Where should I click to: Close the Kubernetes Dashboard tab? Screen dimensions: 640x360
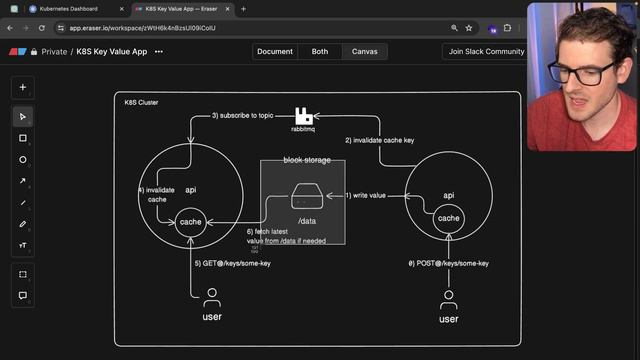tap(122, 9)
